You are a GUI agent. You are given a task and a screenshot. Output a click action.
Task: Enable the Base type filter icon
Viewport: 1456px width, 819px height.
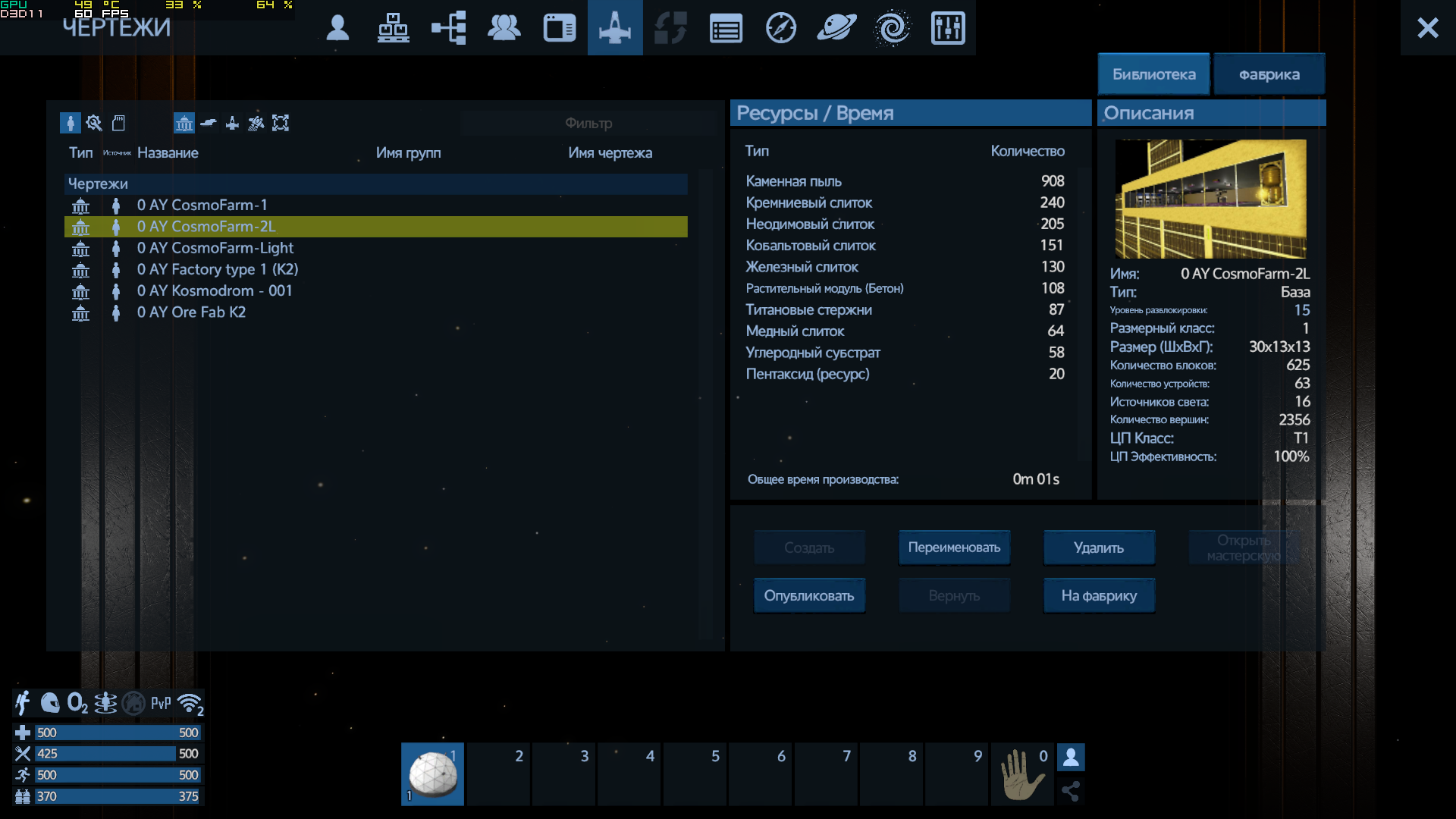click(x=184, y=123)
